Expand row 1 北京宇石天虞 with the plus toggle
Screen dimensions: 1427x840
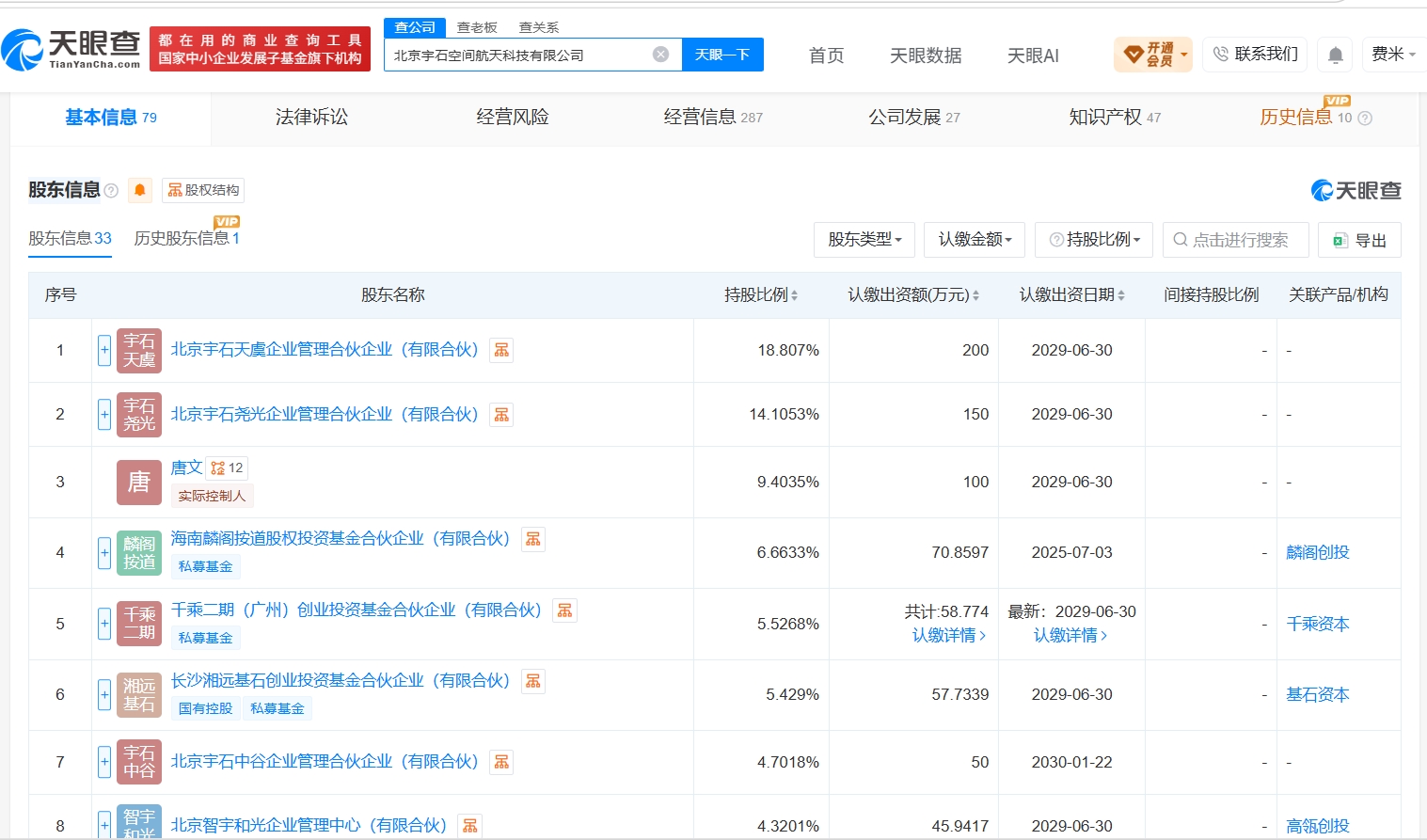pos(104,351)
